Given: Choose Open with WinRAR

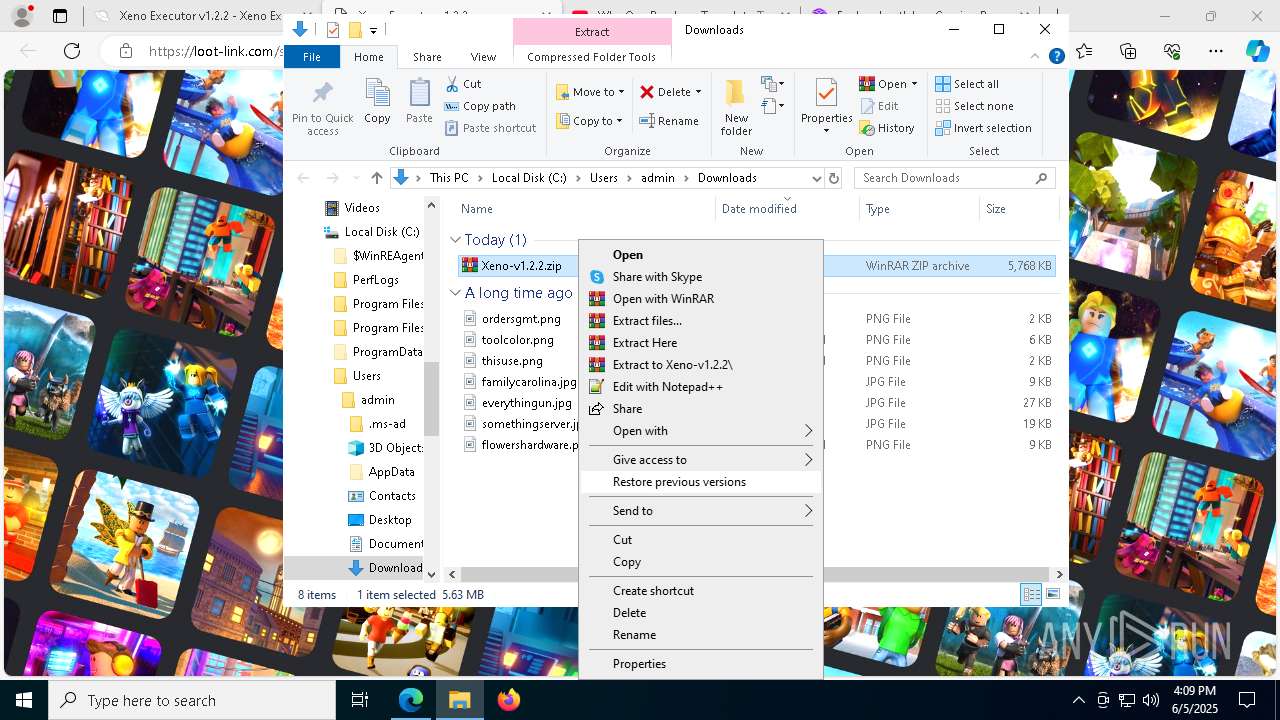Looking at the screenshot, I should click(700, 299).
